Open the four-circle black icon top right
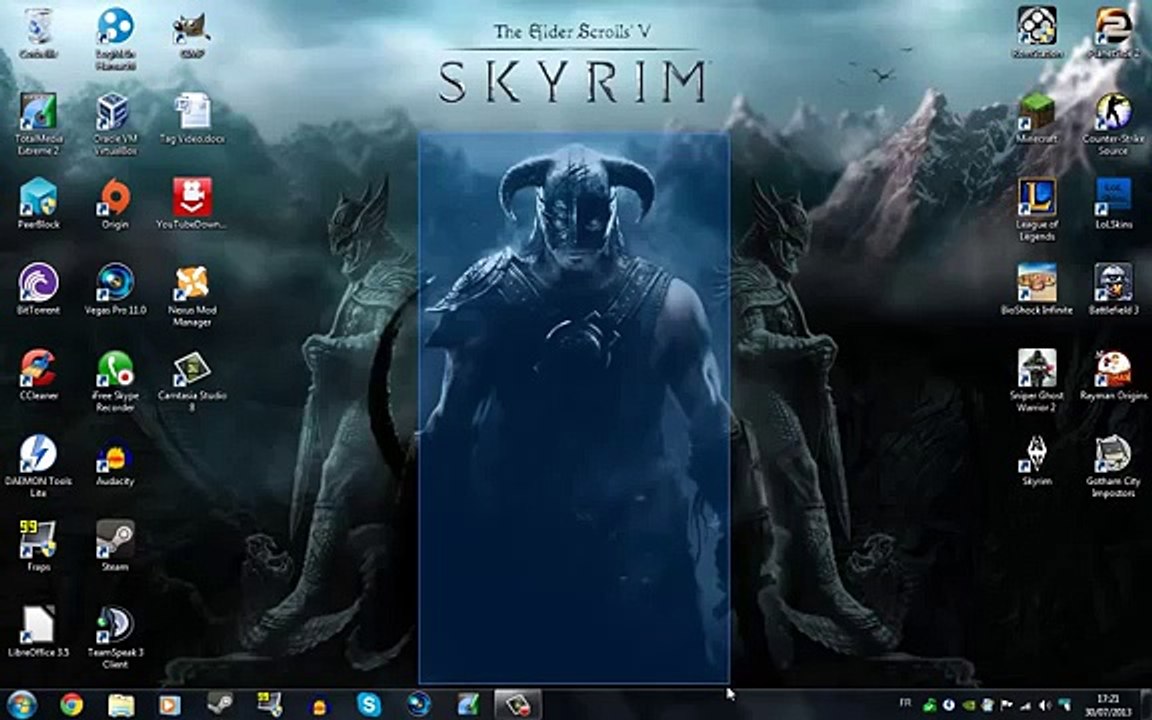The height and width of the screenshot is (720, 1152). coord(1037,33)
